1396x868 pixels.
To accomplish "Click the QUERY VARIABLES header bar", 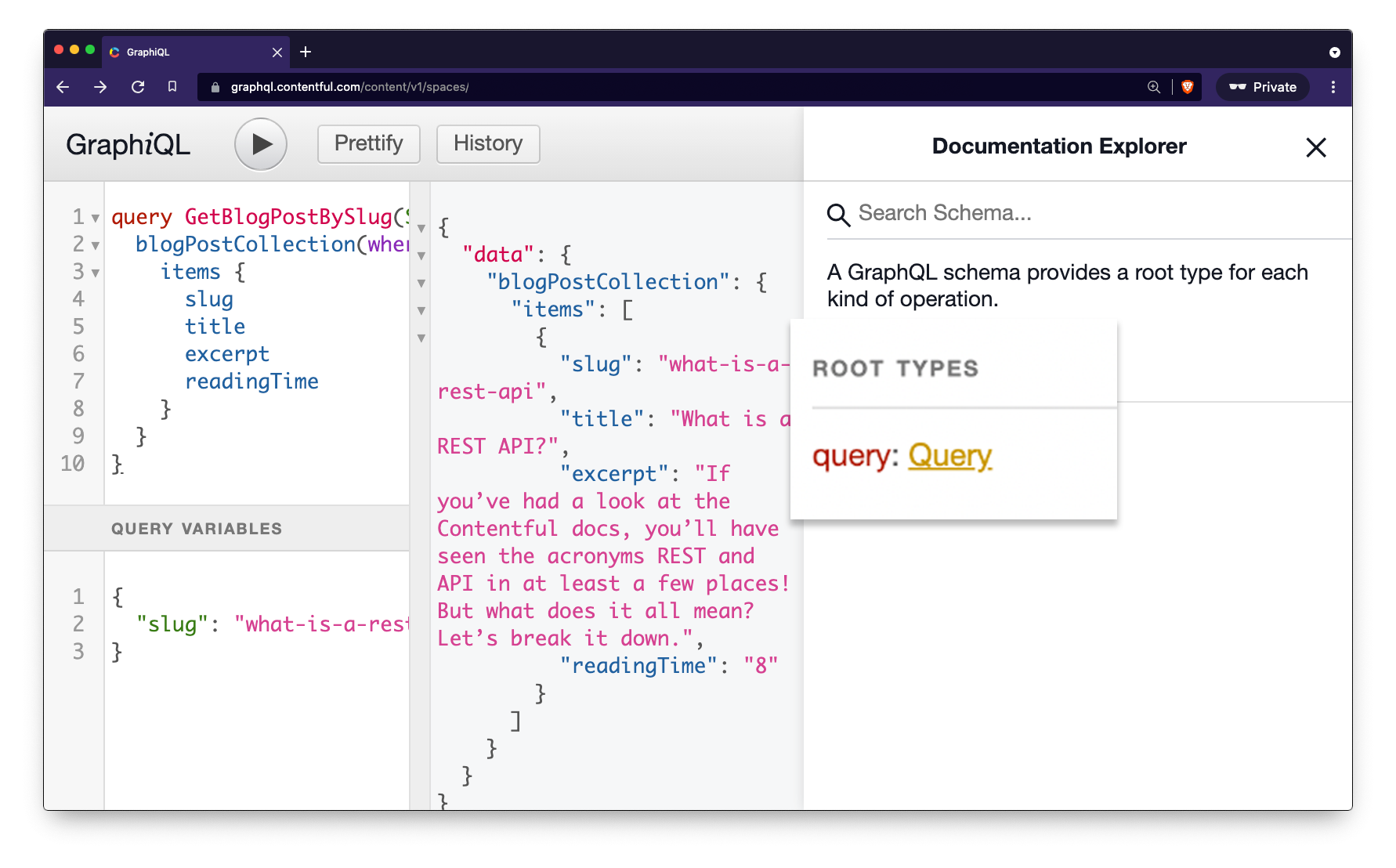I will [227, 529].
